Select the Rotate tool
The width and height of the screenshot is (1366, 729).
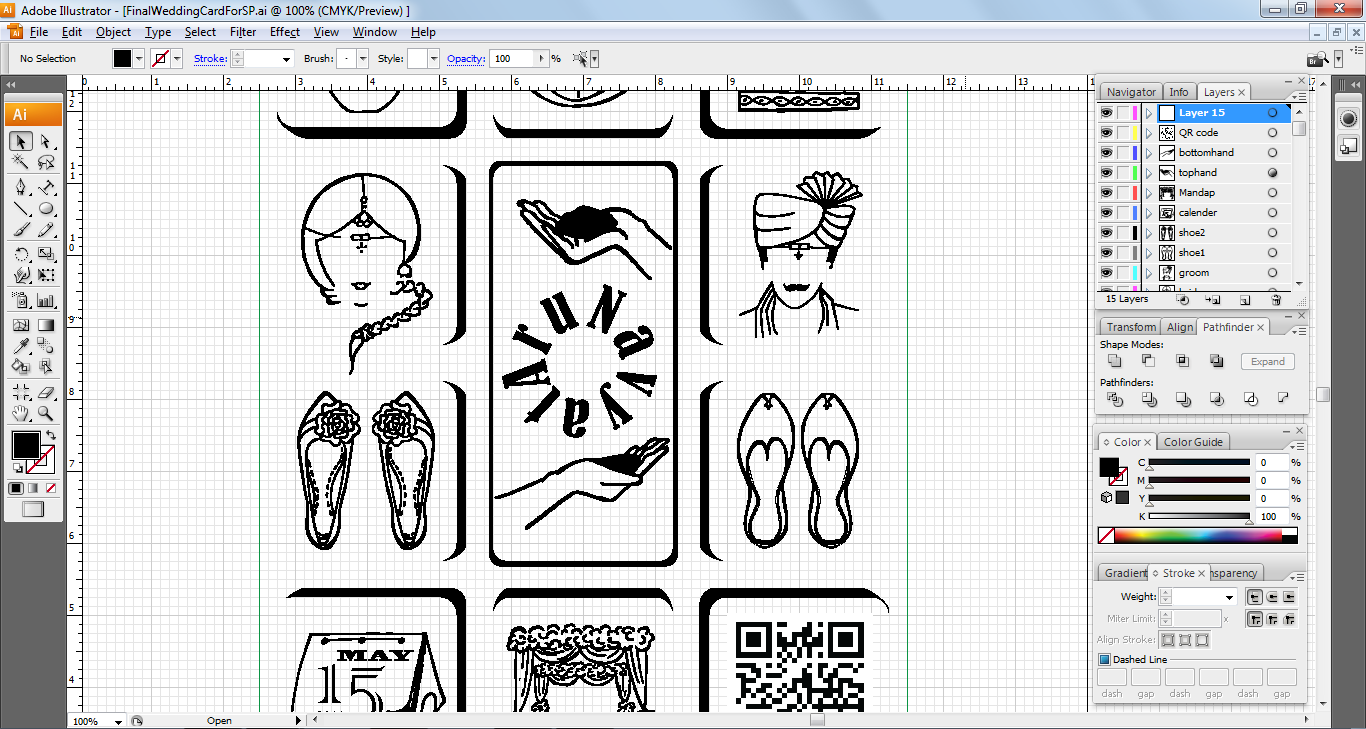pos(21,254)
